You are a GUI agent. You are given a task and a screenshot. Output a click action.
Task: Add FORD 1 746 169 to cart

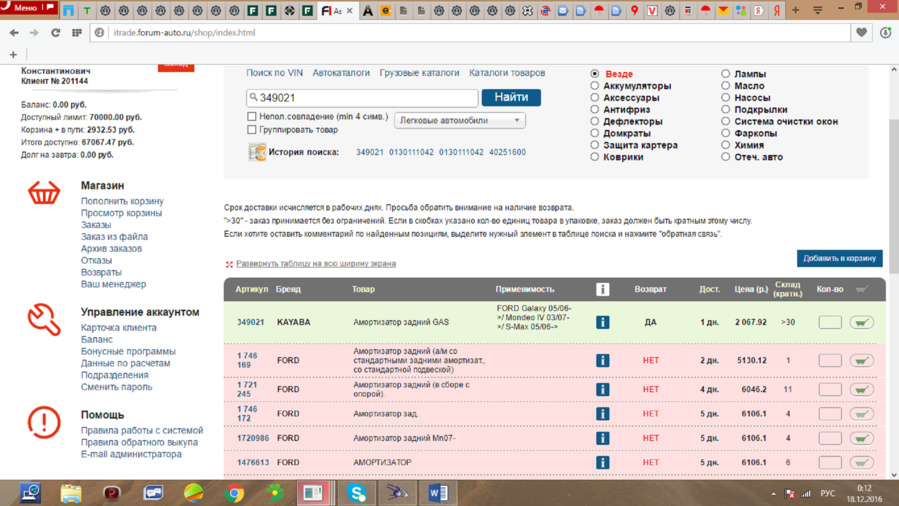tap(861, 360)
